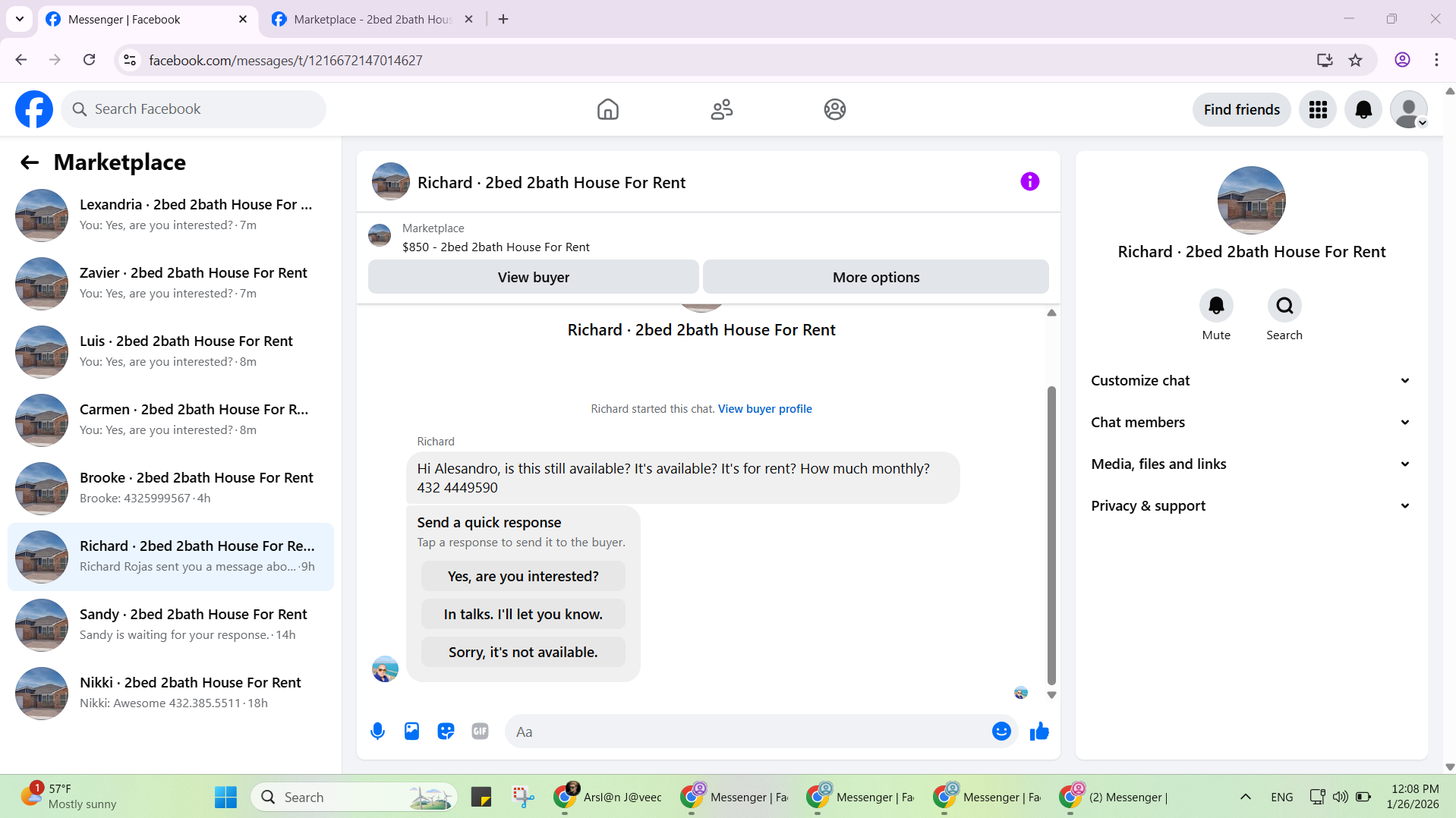Open a new browser tab
1456x818 pixels.
(503, 19)
